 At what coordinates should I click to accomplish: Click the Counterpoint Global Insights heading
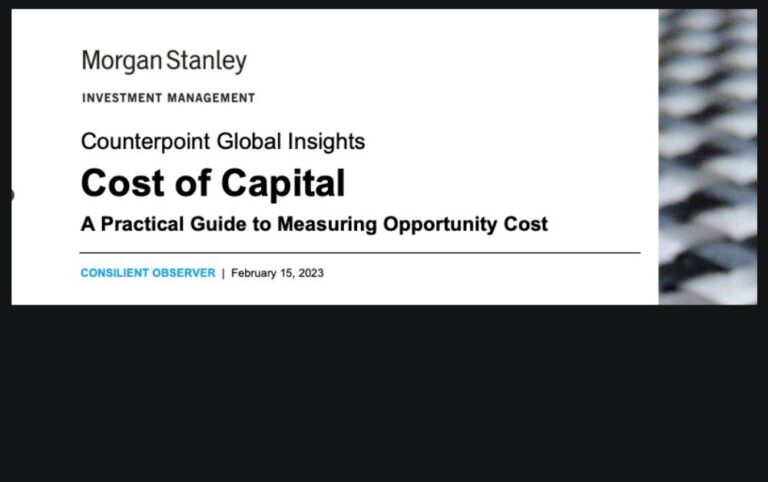(x=223, y=142)
